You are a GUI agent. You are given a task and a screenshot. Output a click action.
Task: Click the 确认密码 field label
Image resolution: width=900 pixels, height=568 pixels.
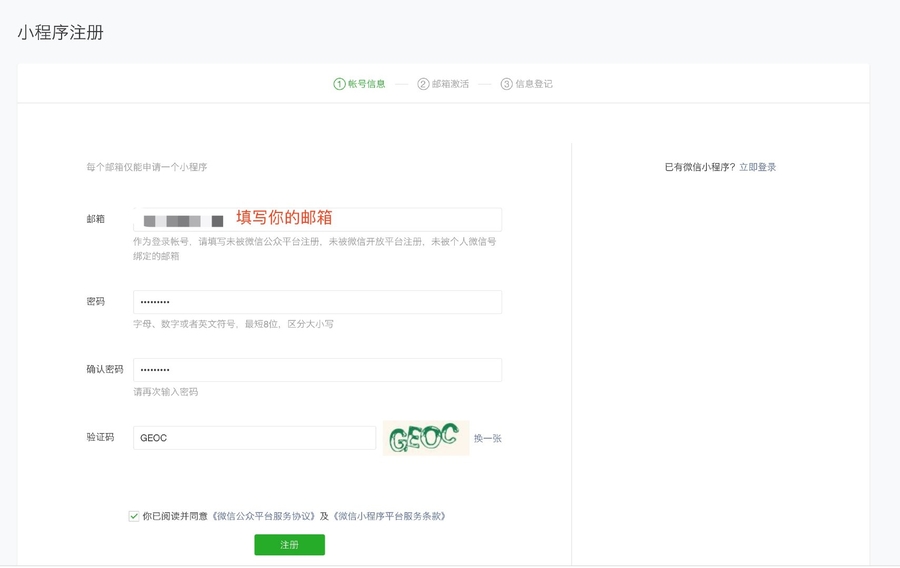[x=105, y=369]
